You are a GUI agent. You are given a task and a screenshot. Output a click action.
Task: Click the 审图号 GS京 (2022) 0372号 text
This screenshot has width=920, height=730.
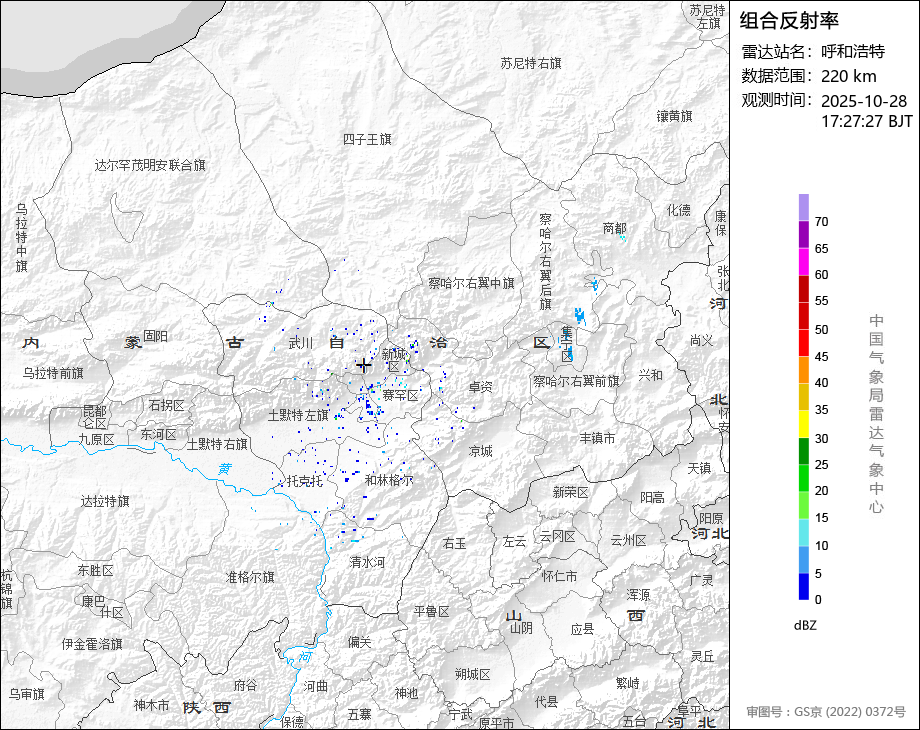tap(826, 712)
